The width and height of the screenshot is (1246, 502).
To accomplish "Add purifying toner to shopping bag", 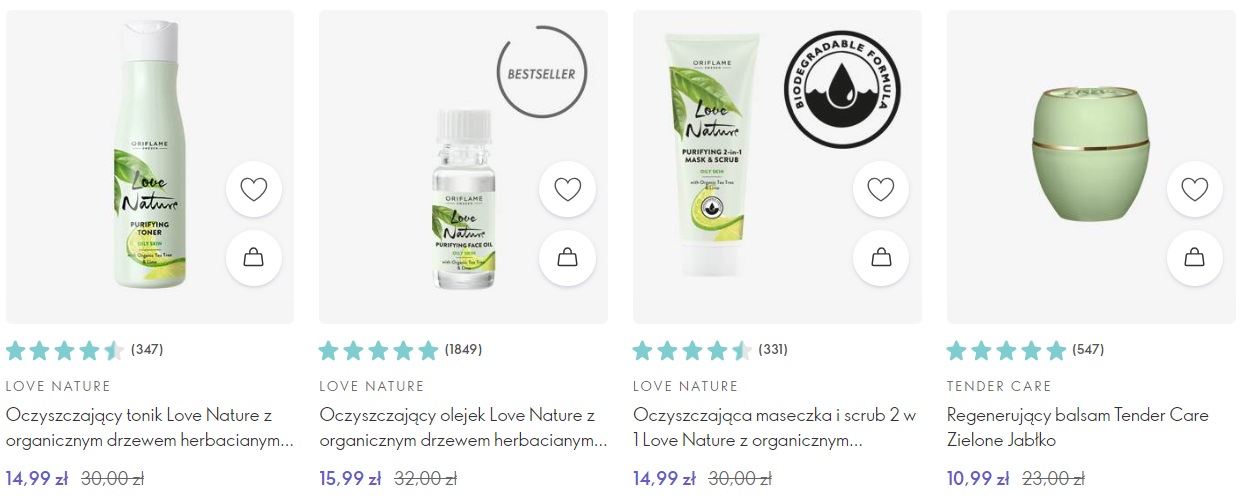I will pos(254,258).
